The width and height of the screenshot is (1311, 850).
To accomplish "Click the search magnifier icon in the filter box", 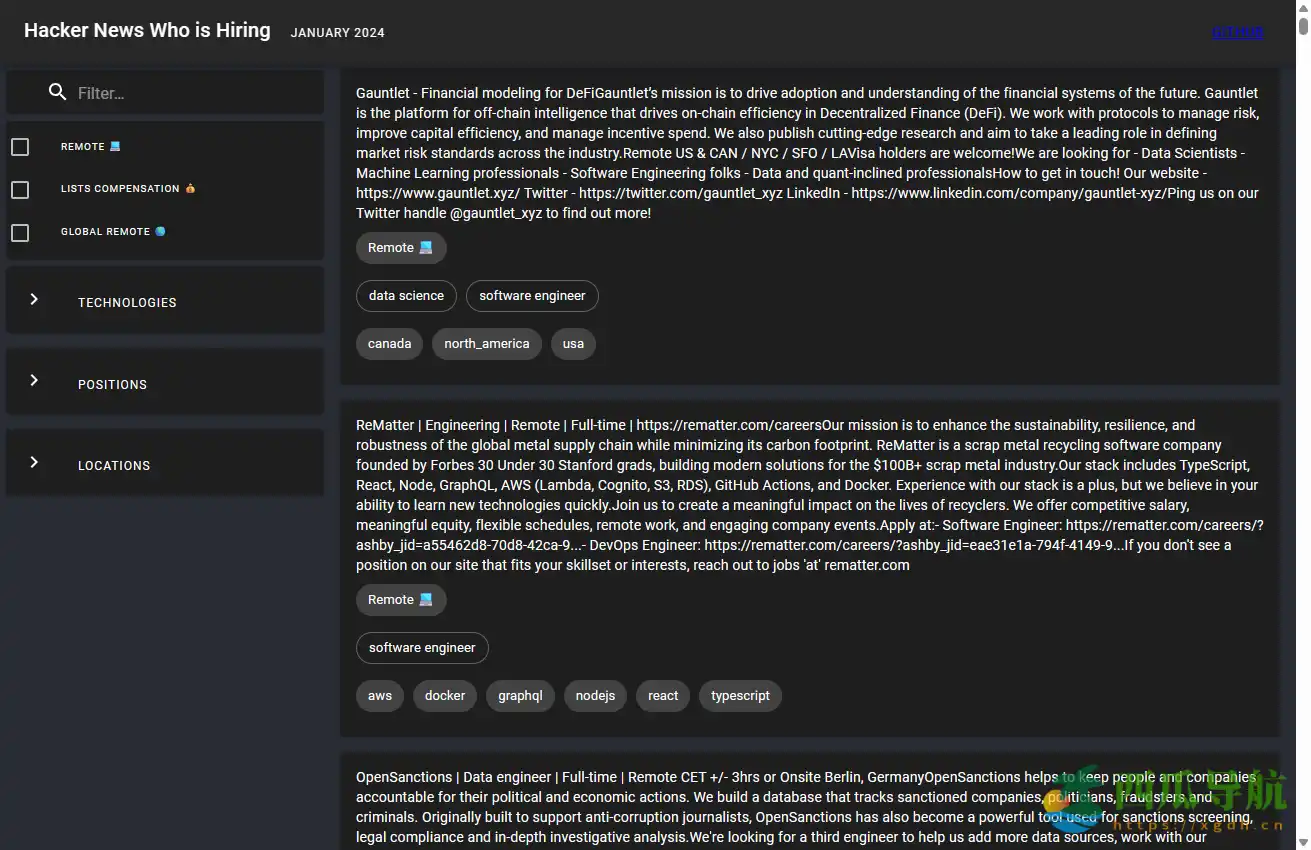I will 57,92.
